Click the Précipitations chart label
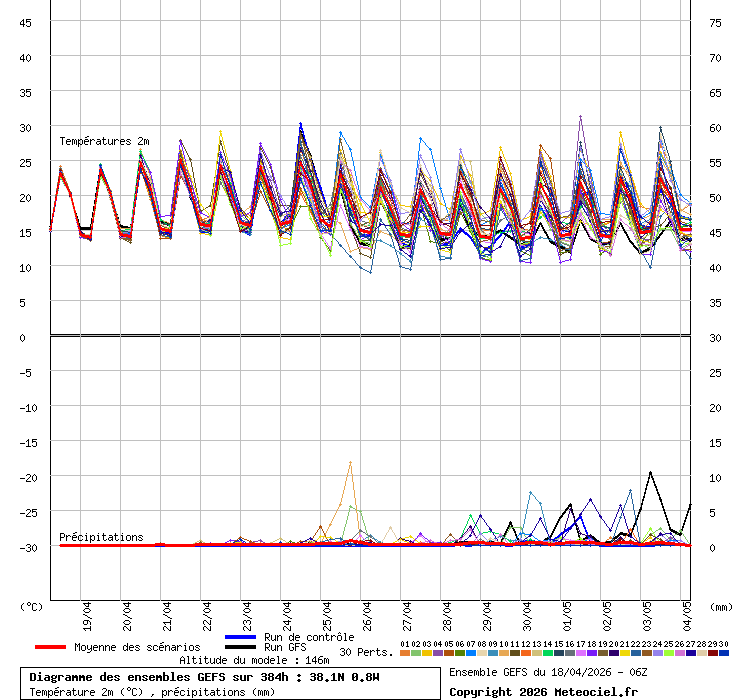Viewport: 740px width, 700px height. 101,537
